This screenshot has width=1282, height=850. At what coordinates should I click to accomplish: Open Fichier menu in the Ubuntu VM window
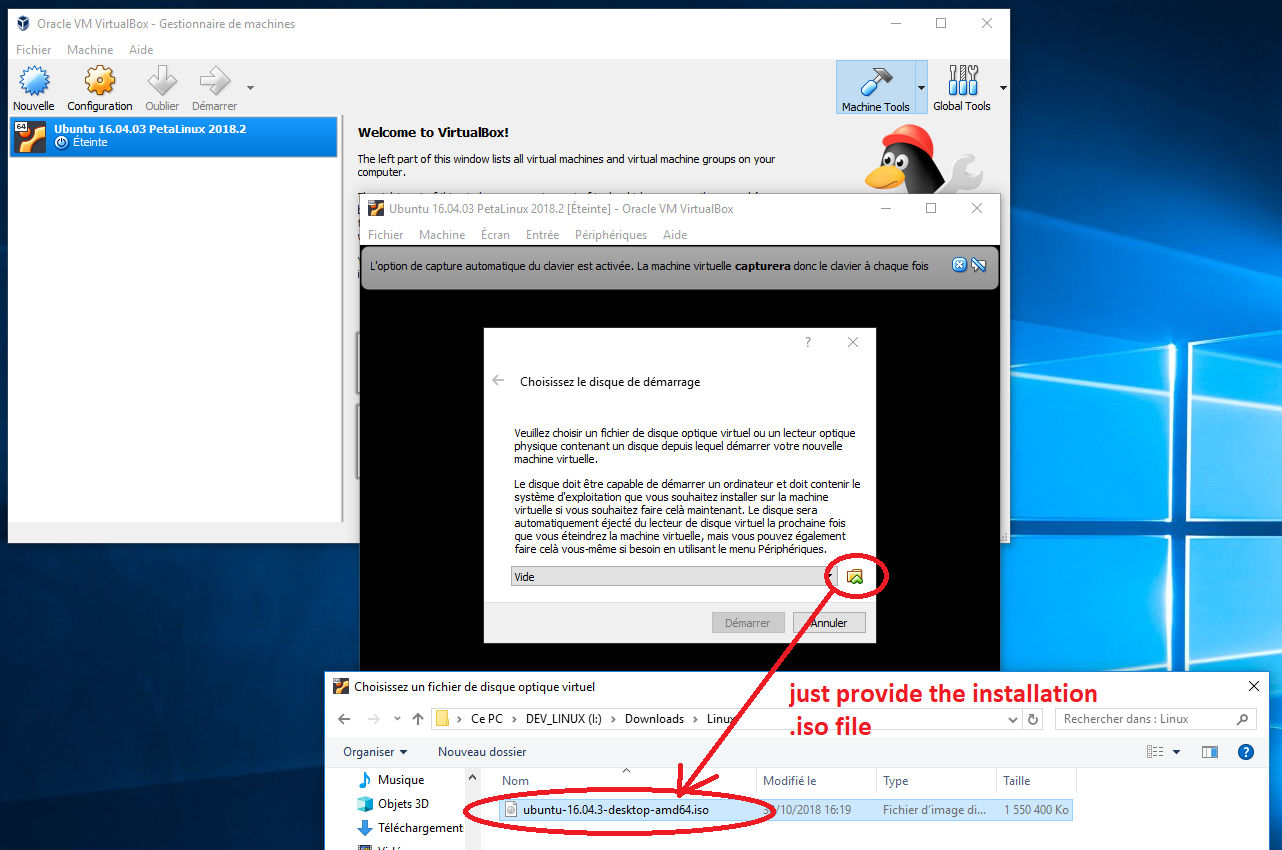pos(386,235)
